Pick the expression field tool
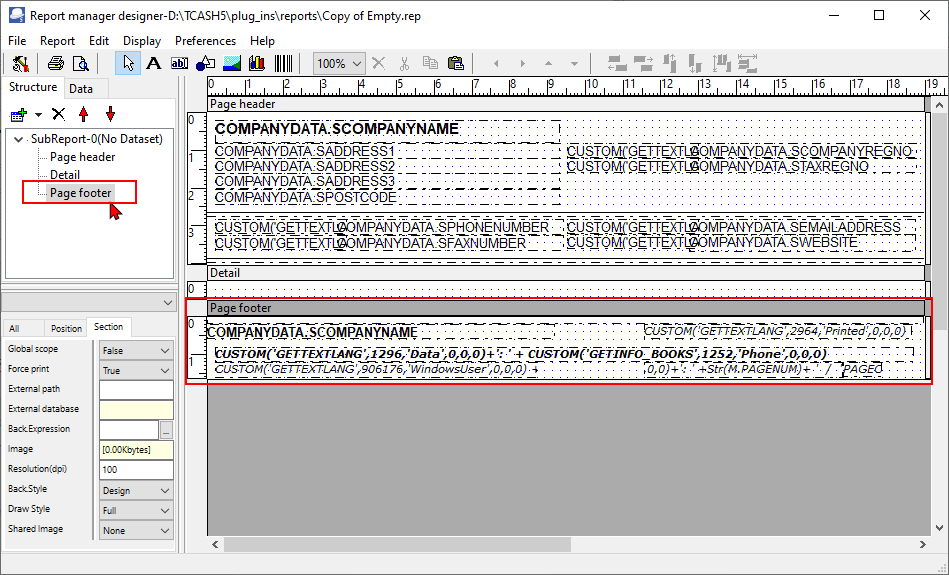 (179, 63)
